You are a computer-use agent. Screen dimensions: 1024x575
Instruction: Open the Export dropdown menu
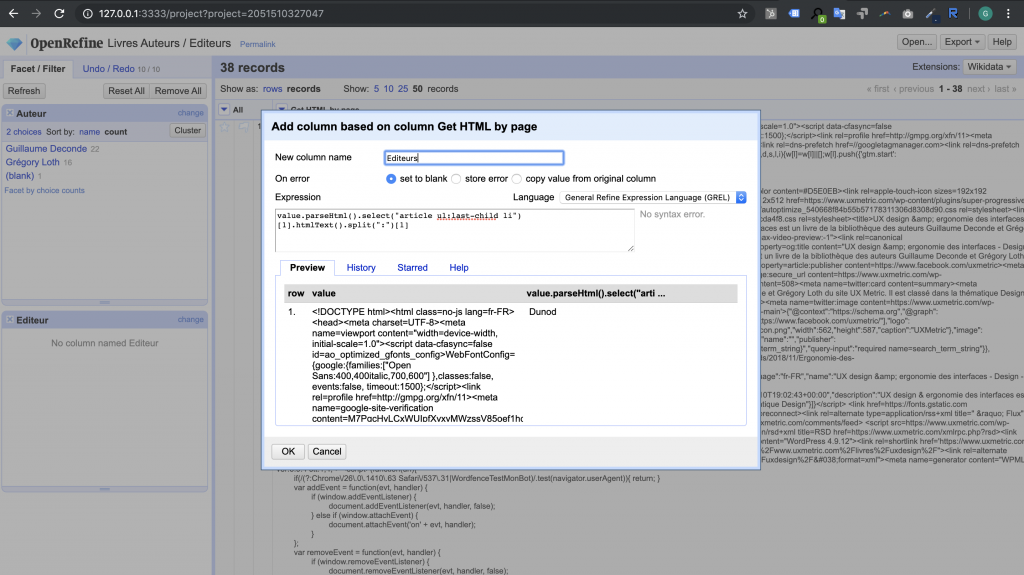point(962,42)
